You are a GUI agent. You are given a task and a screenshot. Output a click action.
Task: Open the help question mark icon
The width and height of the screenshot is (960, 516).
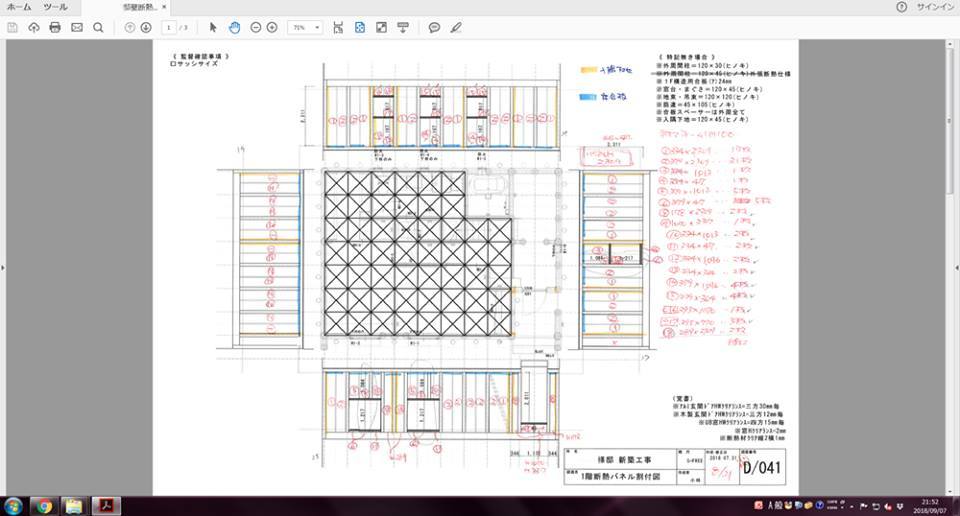(901, 7)
